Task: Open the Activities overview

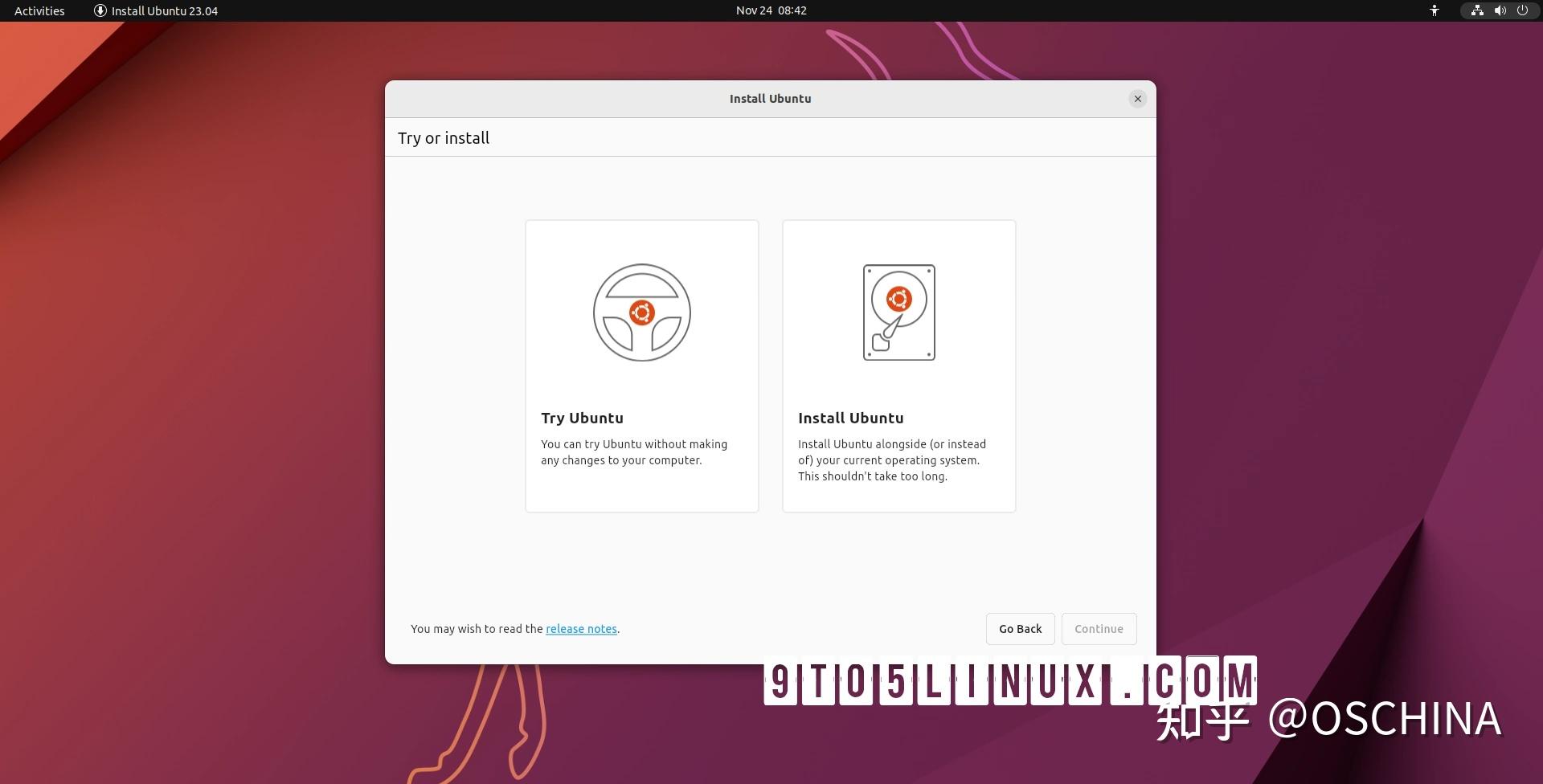Action: pyautogui.click(x=38, y=10)
